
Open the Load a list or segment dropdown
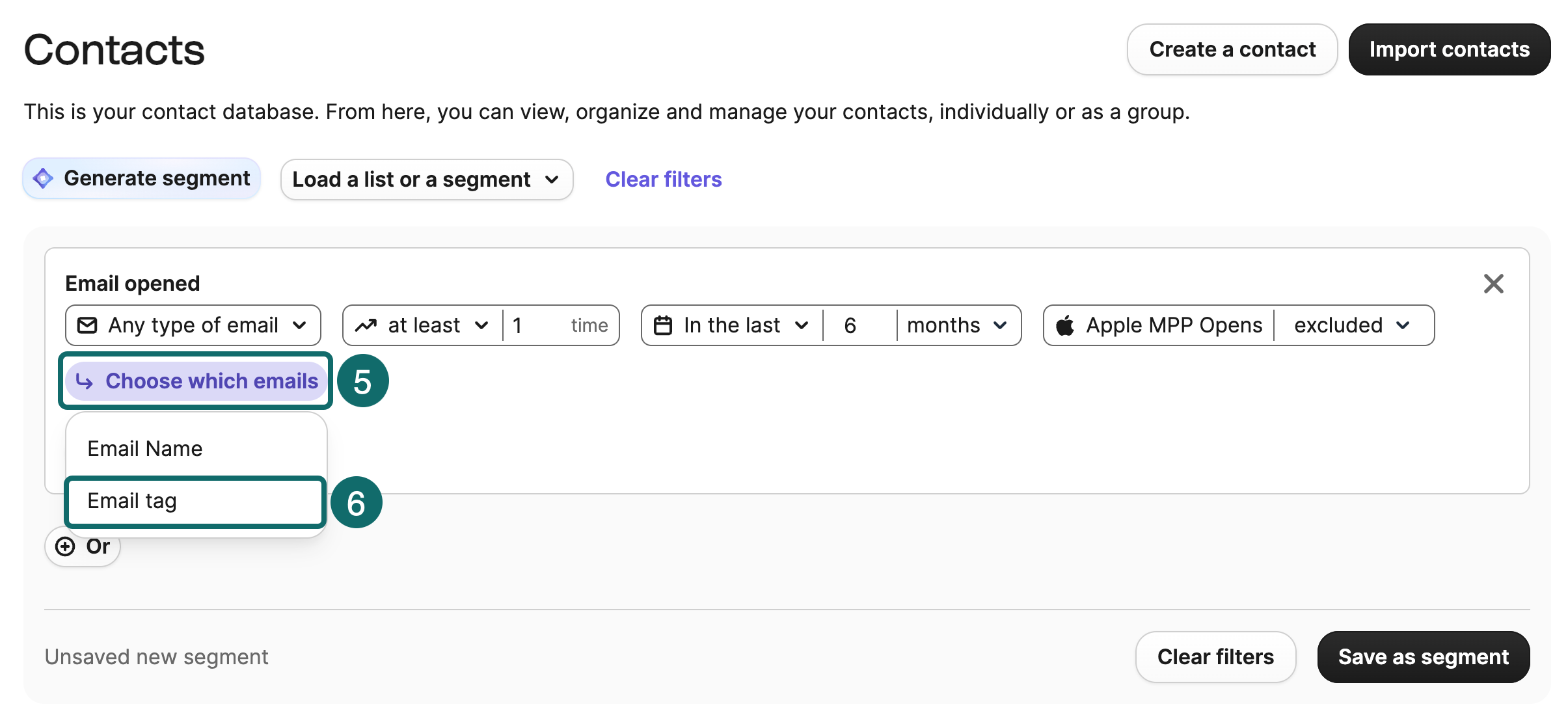pos(426,180)
